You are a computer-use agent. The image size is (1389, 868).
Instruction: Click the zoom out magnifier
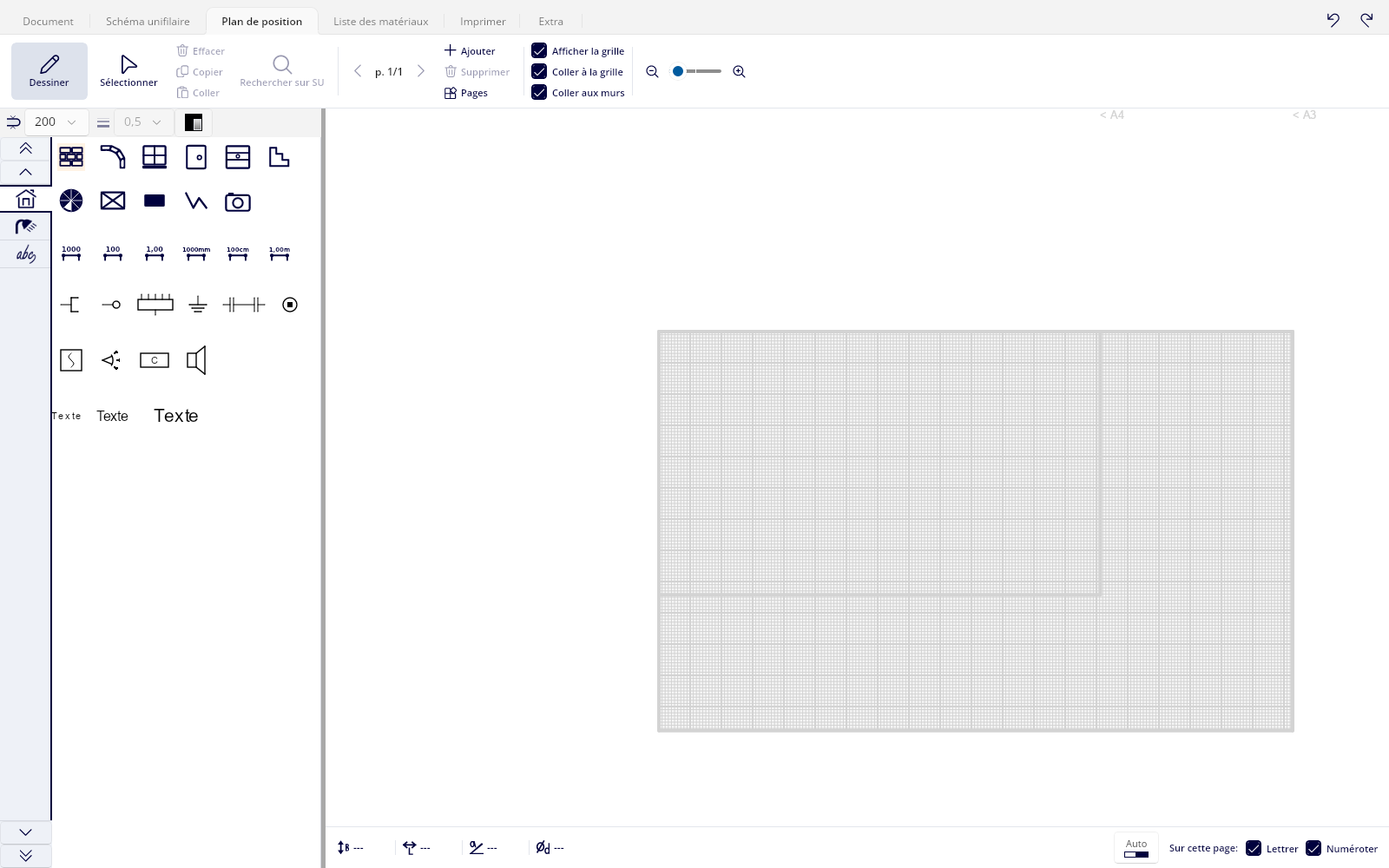653,72
